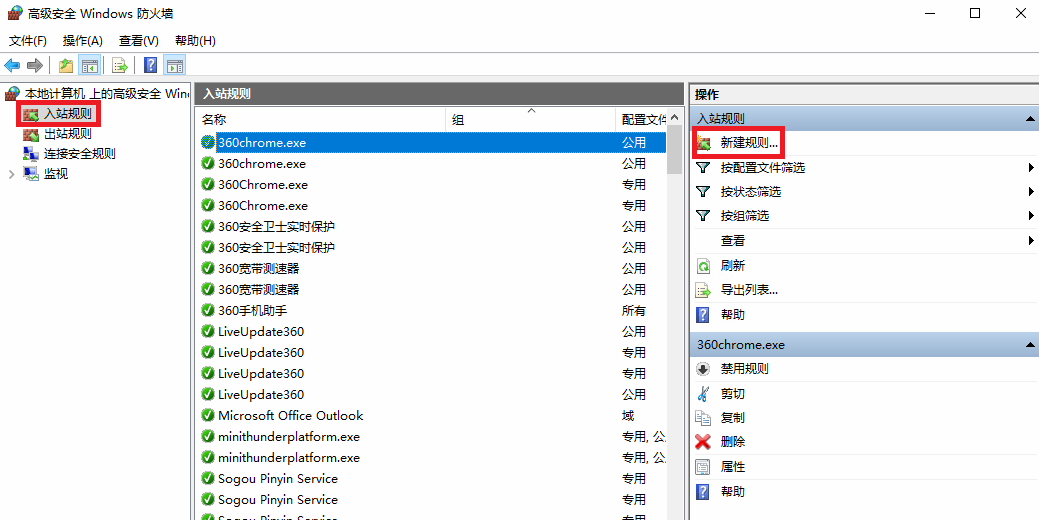This screenshot has width=1039, height=520.
Task: Open the 查看 action submenu item
Action: 733,240
